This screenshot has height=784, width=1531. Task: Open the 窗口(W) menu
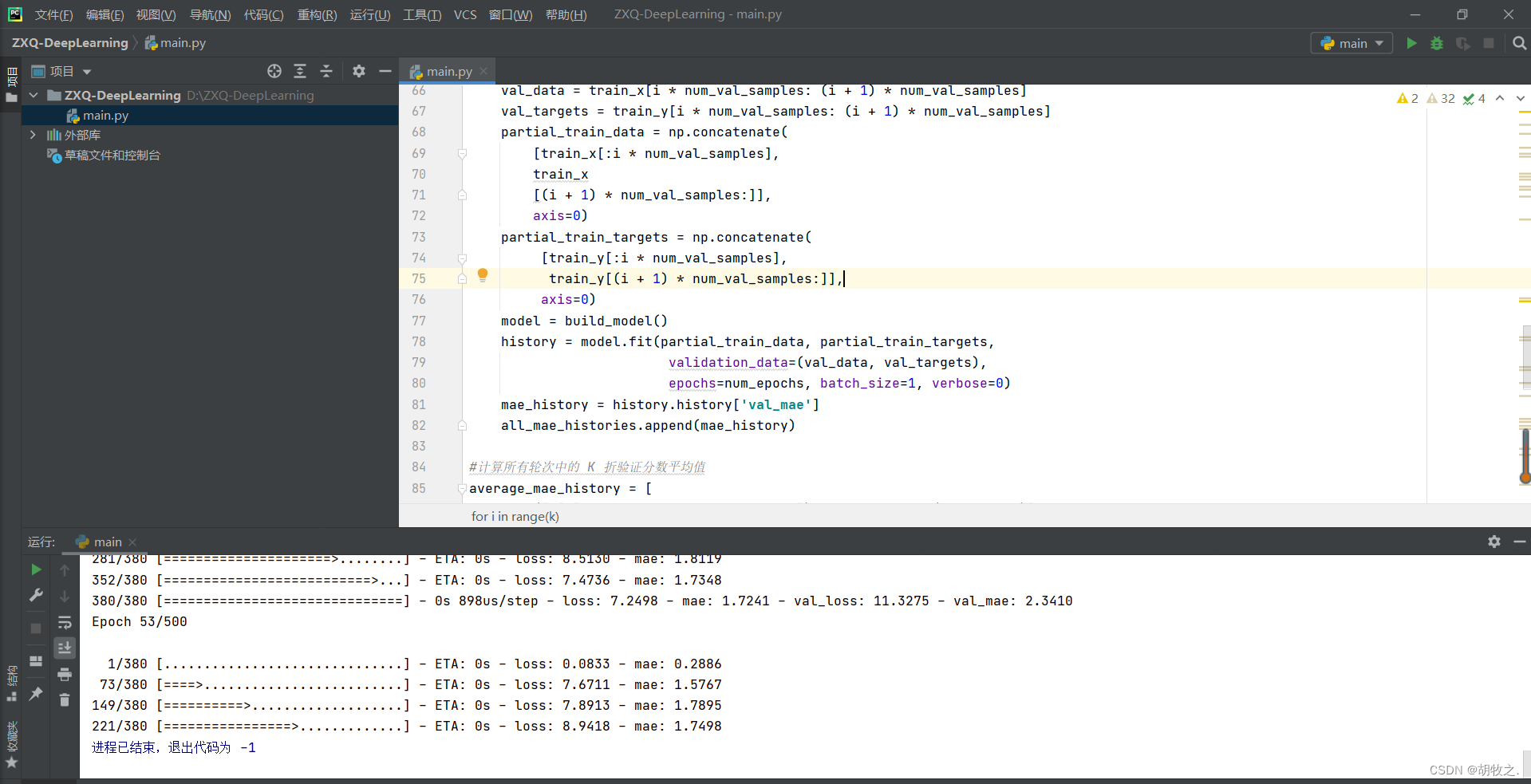511,14
